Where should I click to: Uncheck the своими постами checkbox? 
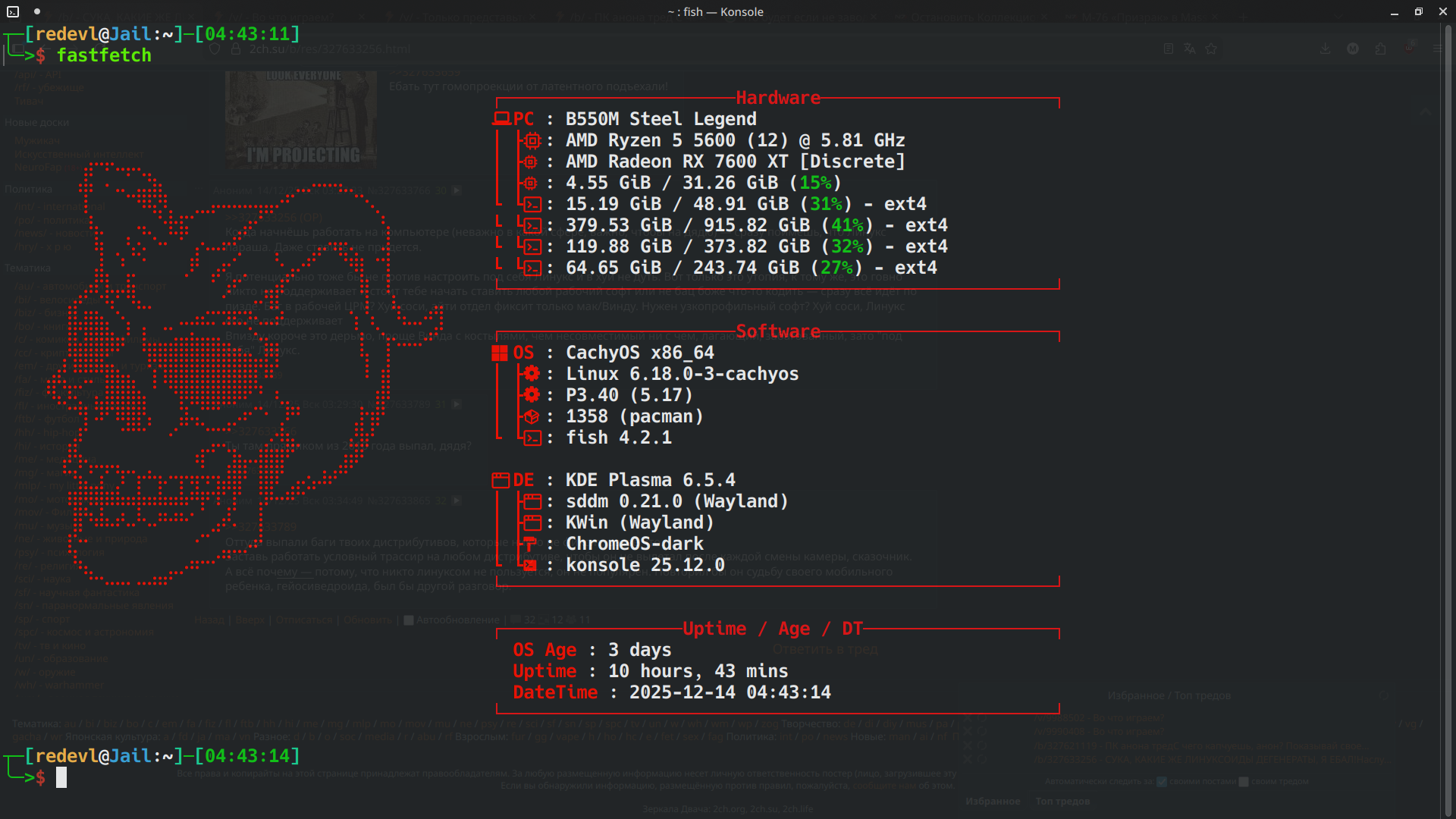click(1162, 782)
